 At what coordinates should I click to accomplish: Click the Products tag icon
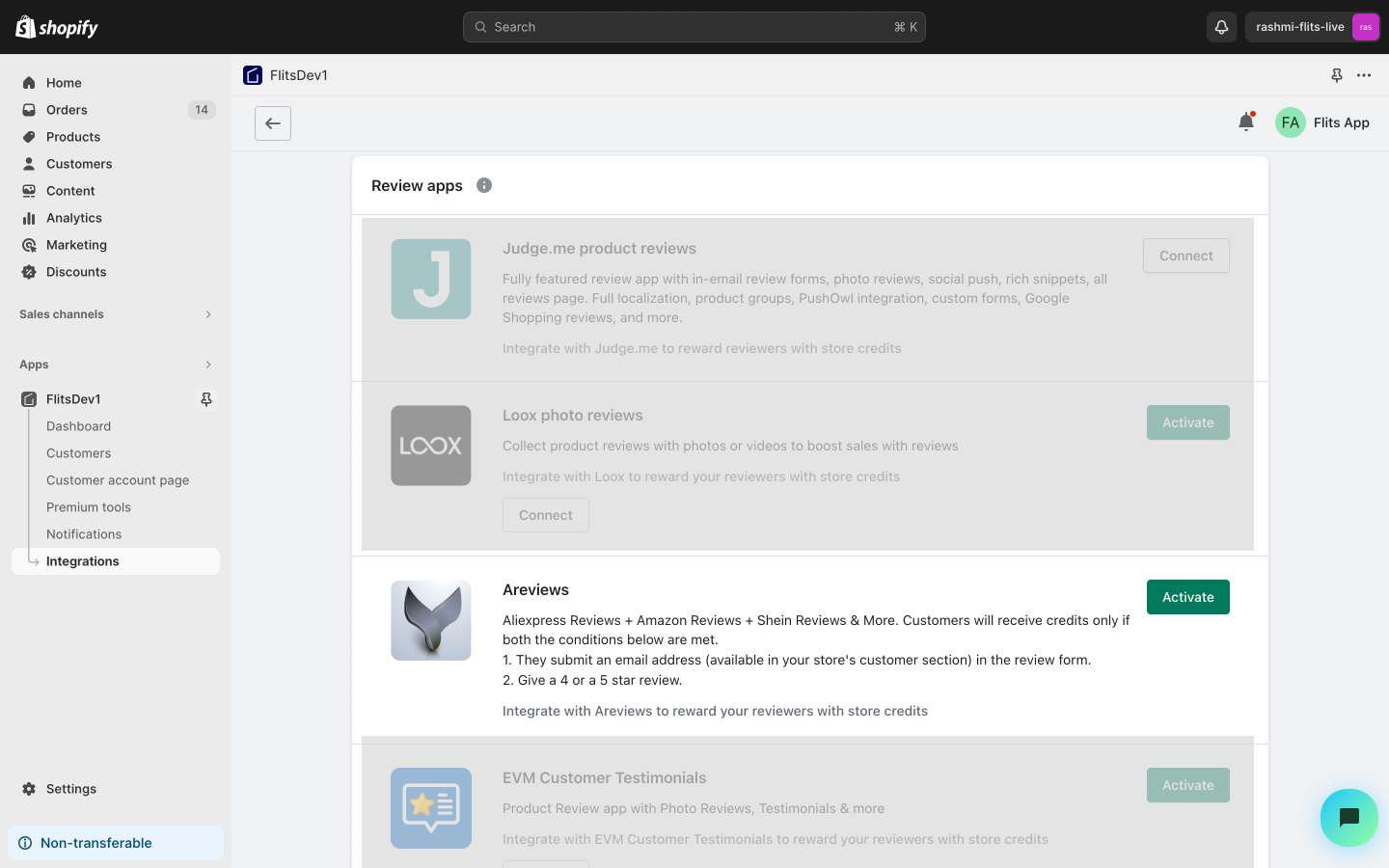pos(29,137)
